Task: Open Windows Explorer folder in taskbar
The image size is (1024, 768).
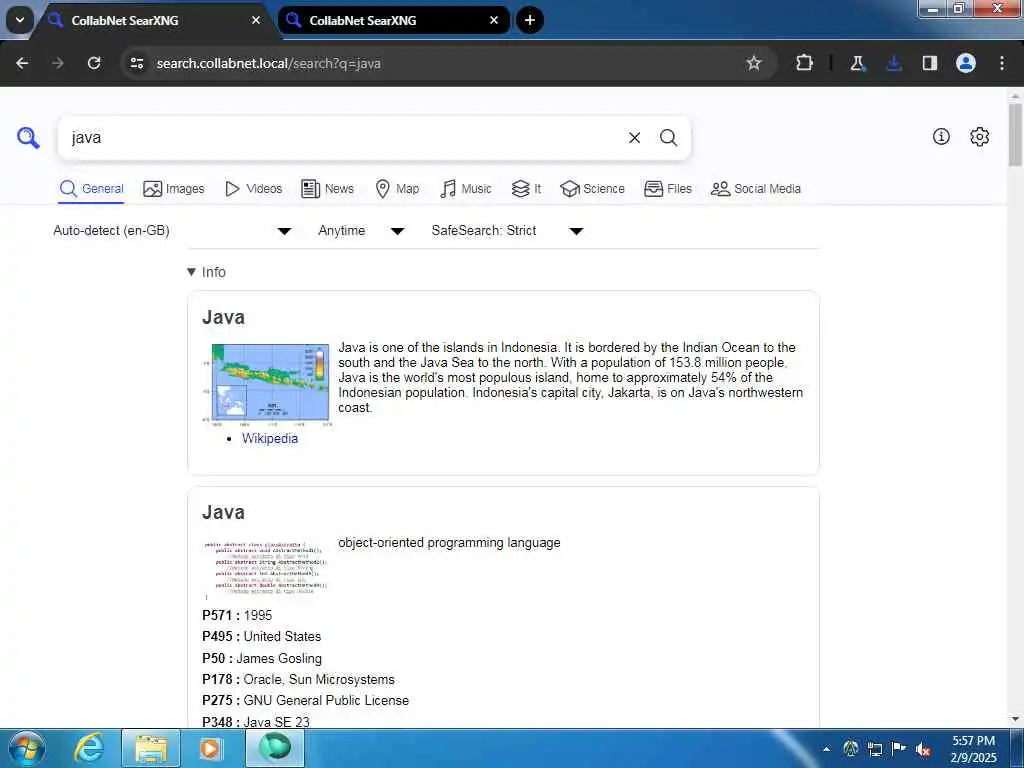Action: (151, 748)
